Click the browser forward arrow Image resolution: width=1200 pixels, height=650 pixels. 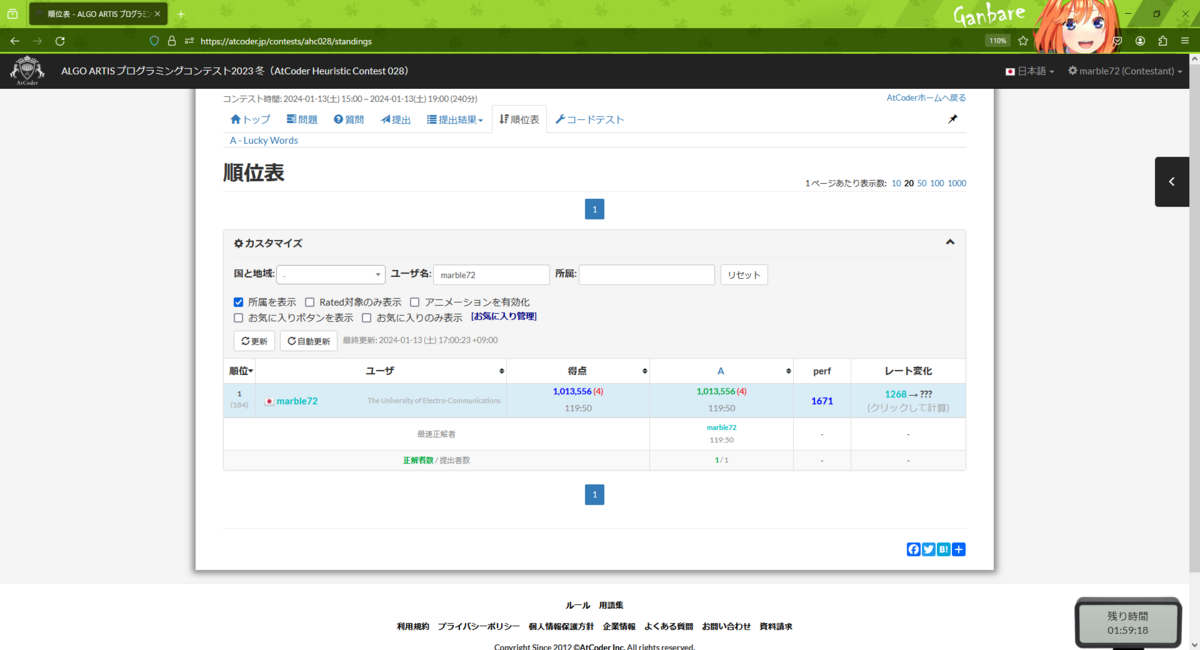37,41
